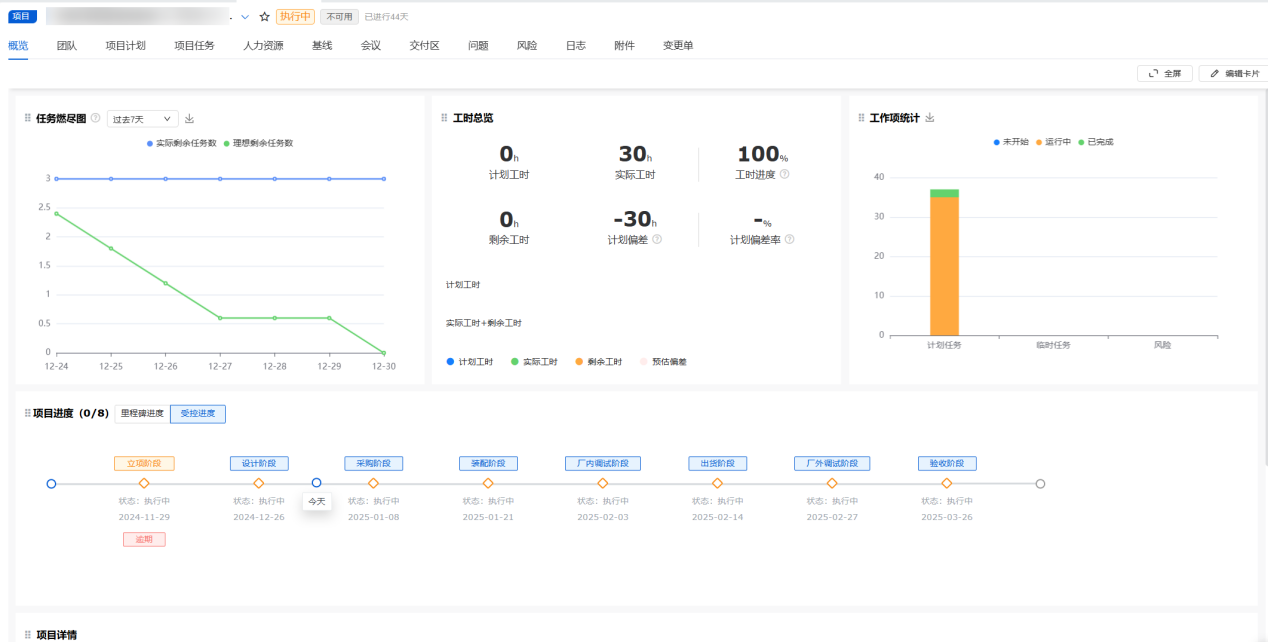The width and height of the screenshot is (1268, 642).
Task: Click the 全屏 fullscreen button
Action: [x=1164, y=74]
